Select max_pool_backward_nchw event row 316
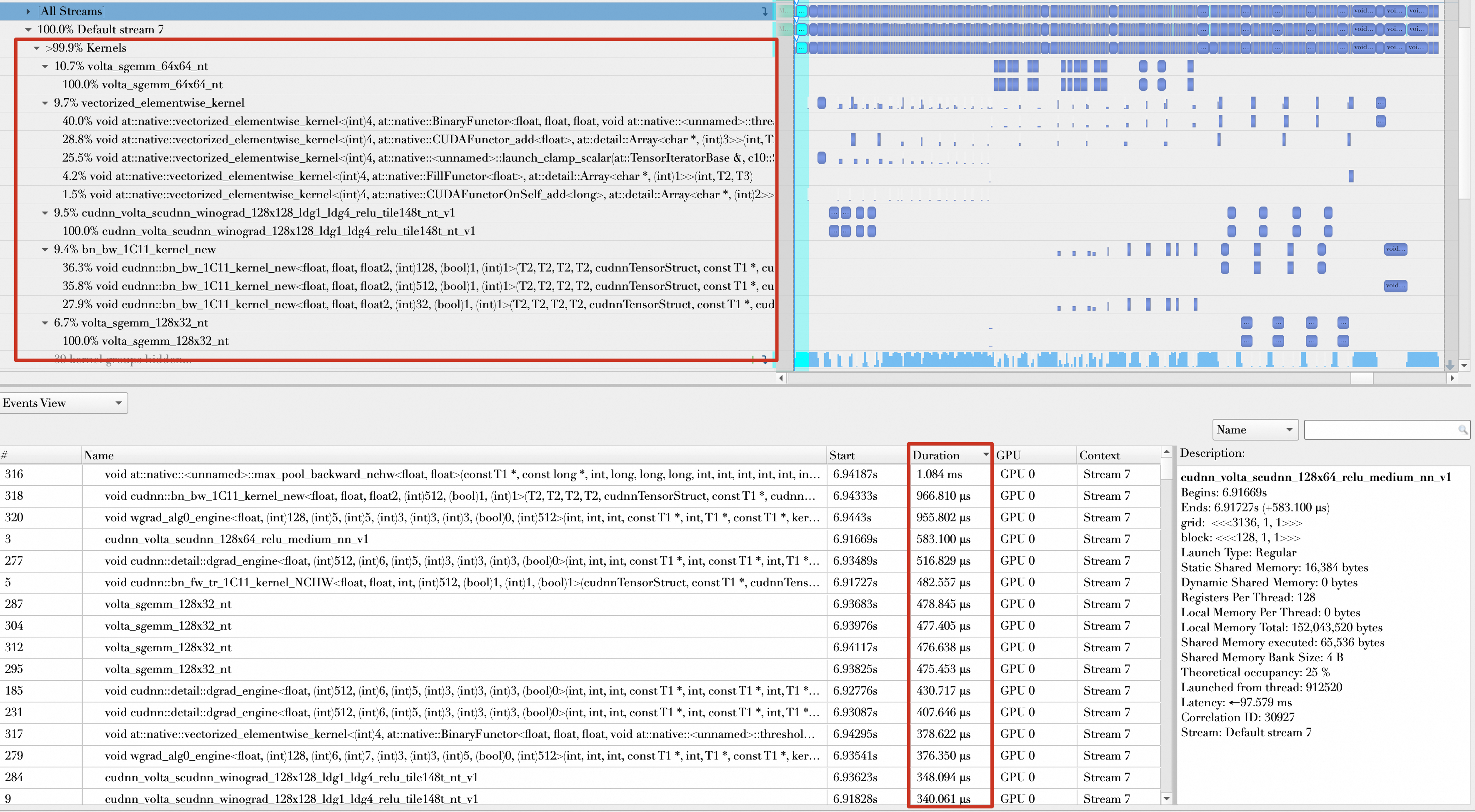 pos(458,474)
